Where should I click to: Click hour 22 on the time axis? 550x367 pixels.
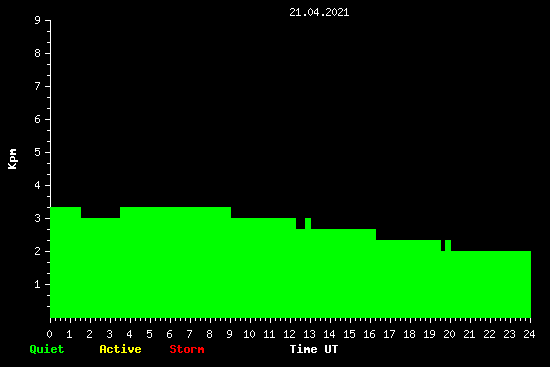[489, 334]
